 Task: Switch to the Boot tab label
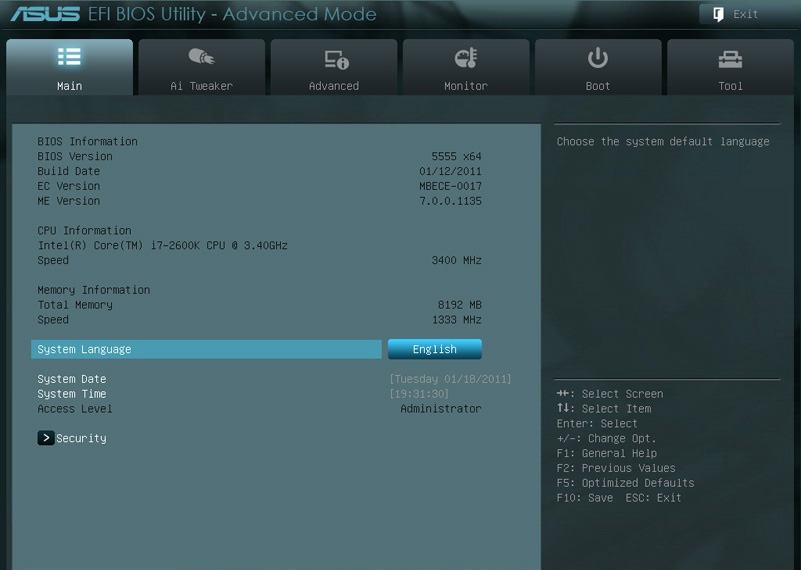(598, 86)
